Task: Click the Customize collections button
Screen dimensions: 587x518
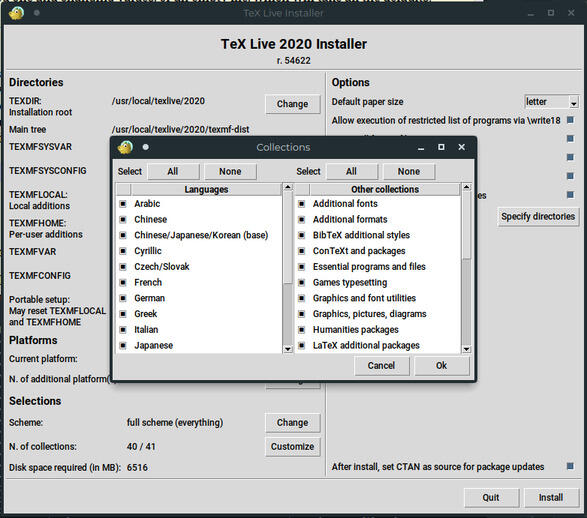Action: point(293,447)
